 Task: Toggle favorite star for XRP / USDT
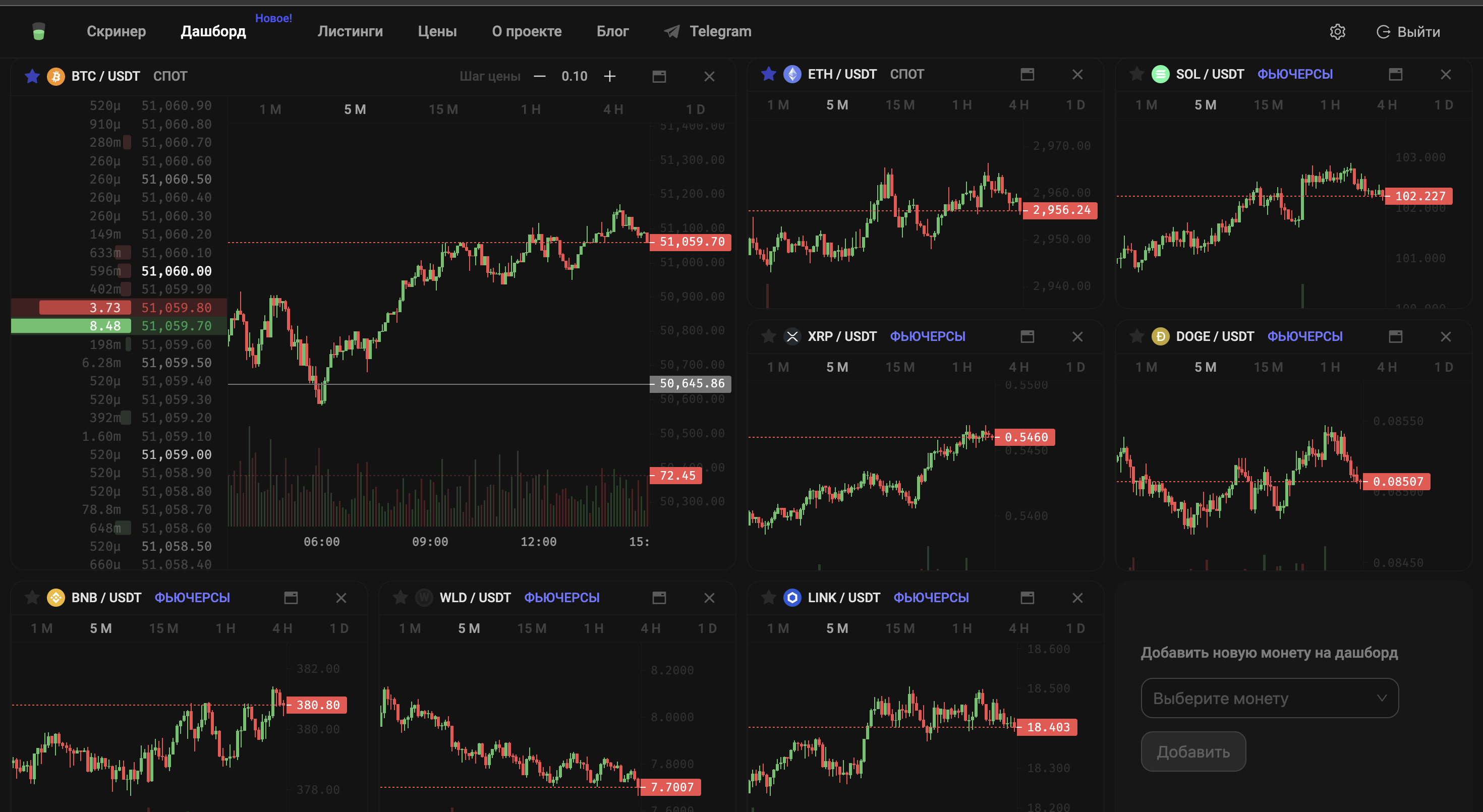(768, 336)
